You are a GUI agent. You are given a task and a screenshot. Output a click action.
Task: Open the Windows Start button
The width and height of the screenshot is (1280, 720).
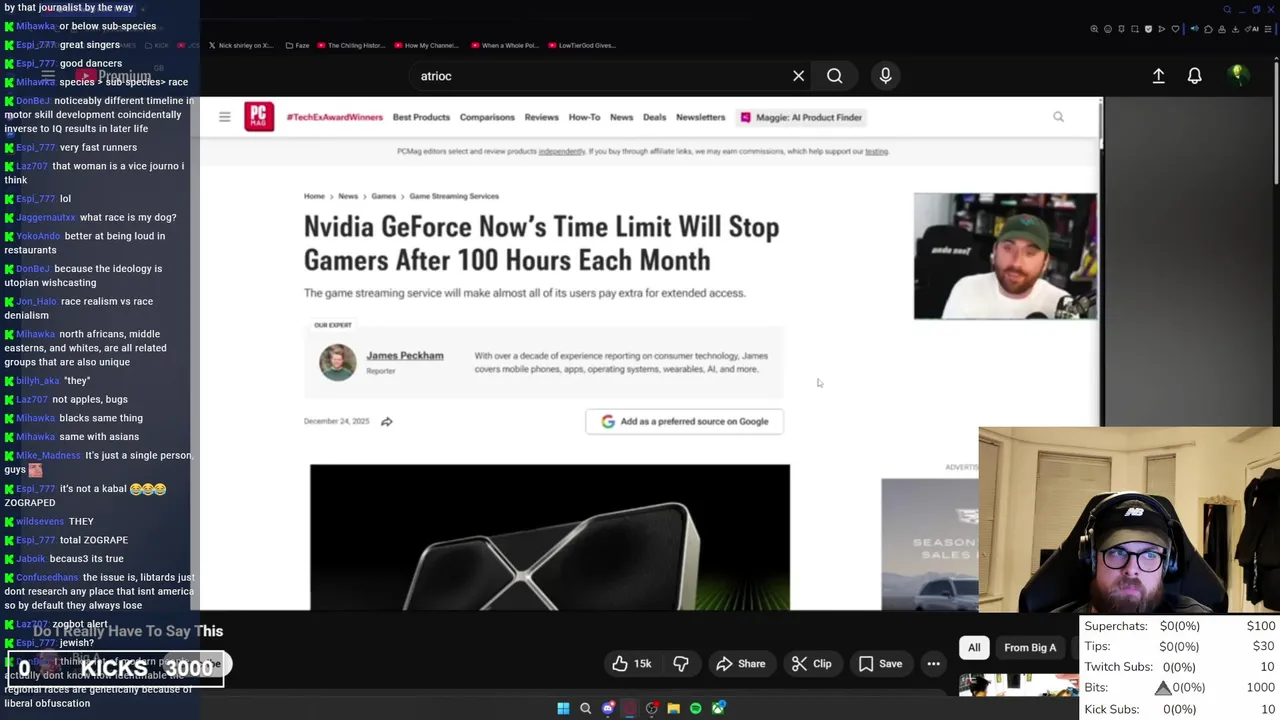pyautogui.click(x=563, y=708)
